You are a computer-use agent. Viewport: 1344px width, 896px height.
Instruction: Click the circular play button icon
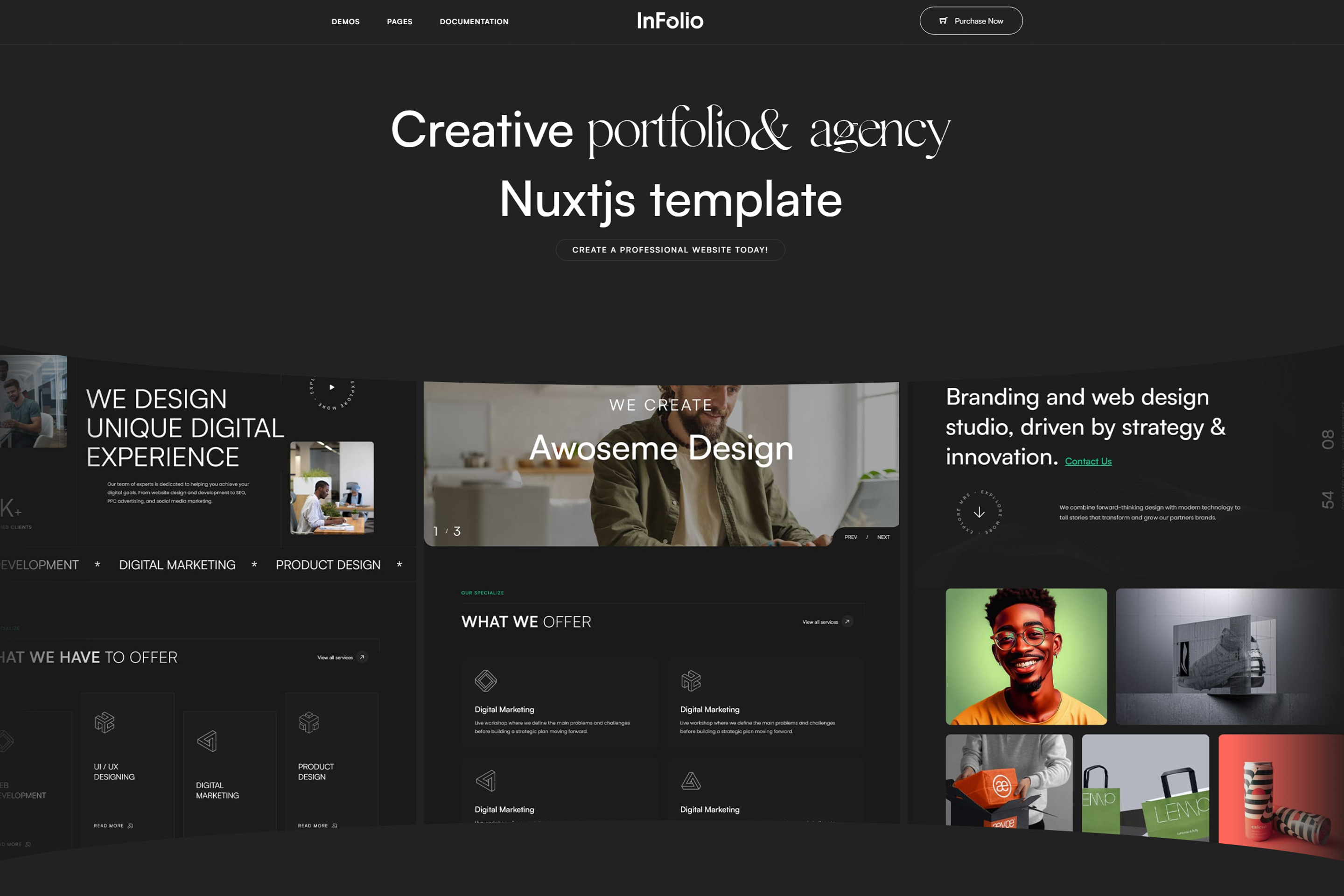331,387
